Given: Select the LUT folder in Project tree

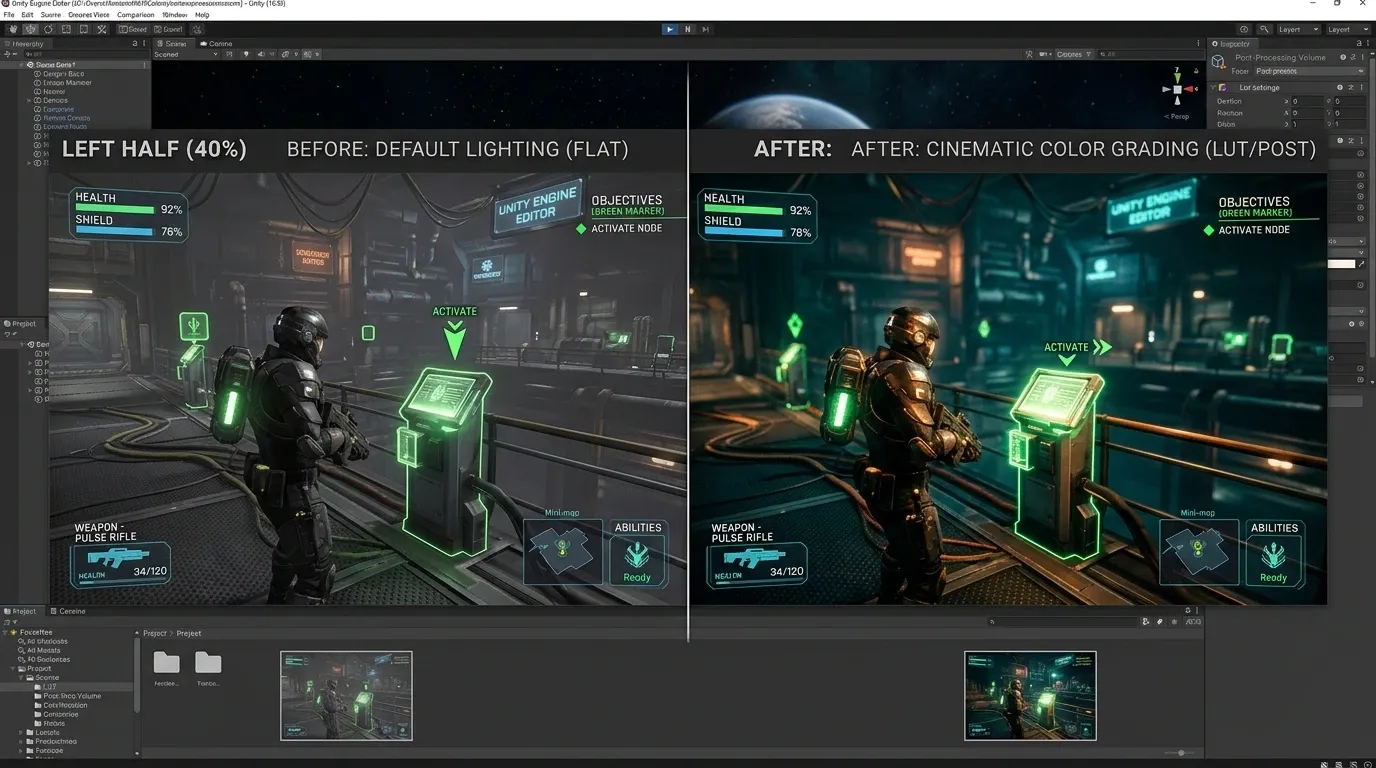Looking at the screenshot, I should point(50,687).
